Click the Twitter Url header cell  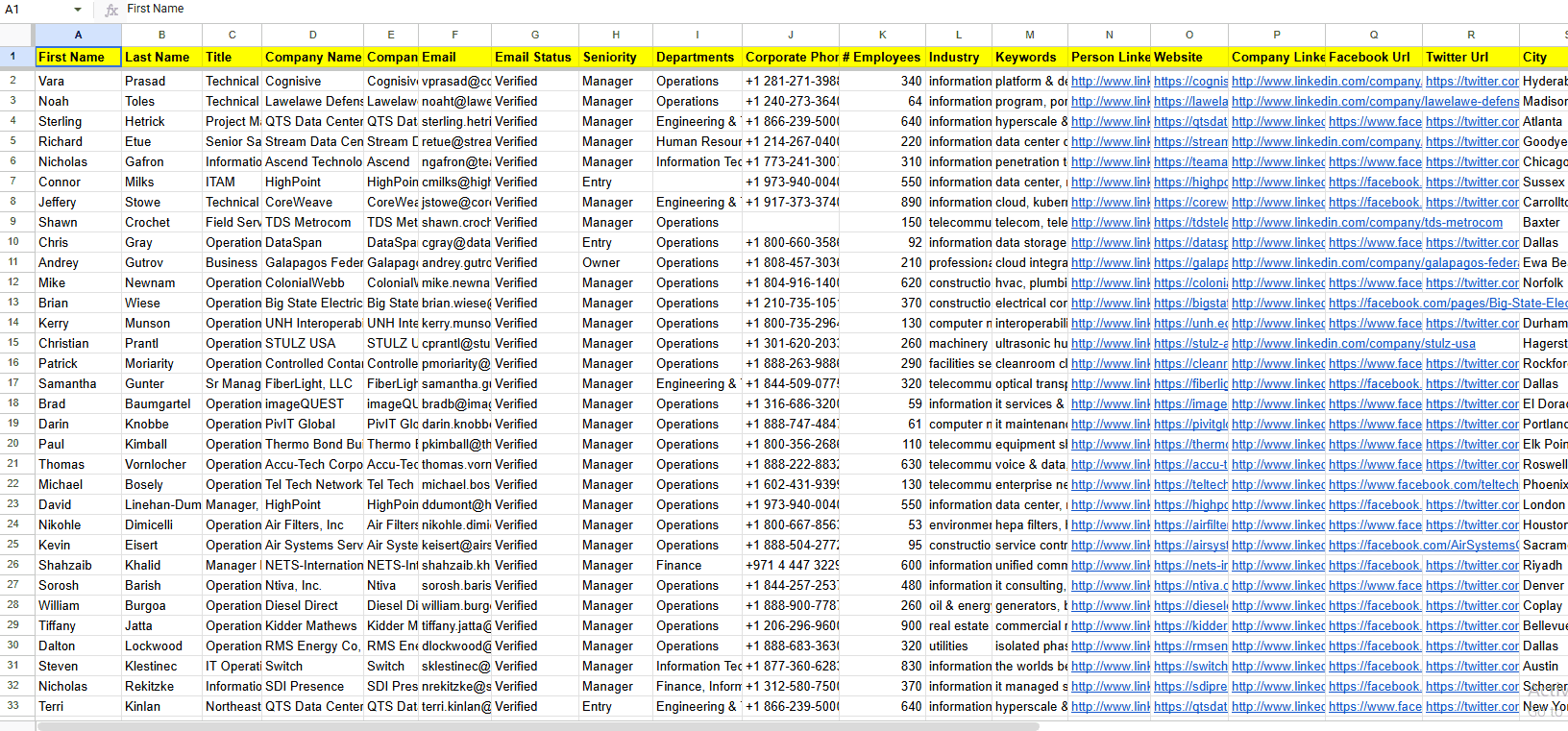(1471, 58)
